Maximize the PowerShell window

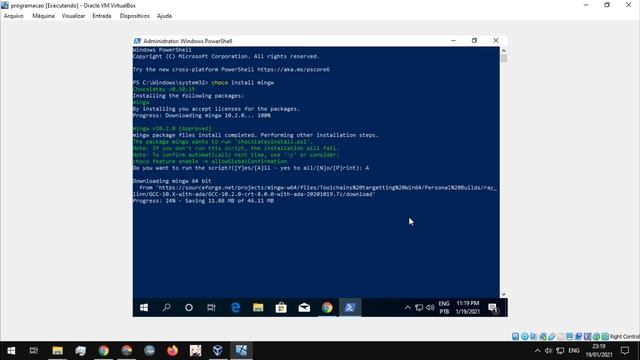474,40
